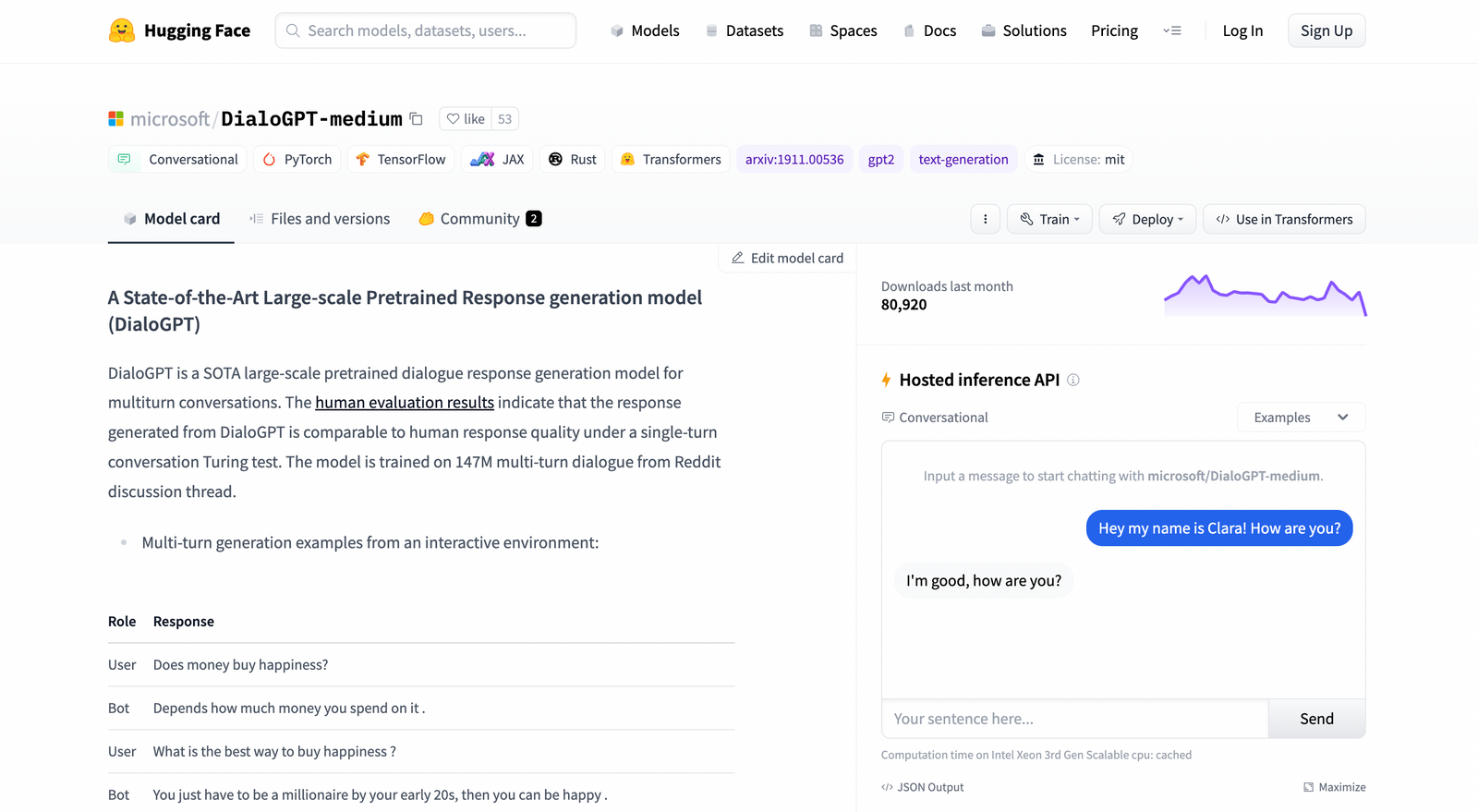The width and height of the screenshot is (1478, 812).
Task: Open the three-dot more options menu
Action: tap(985, 219)
